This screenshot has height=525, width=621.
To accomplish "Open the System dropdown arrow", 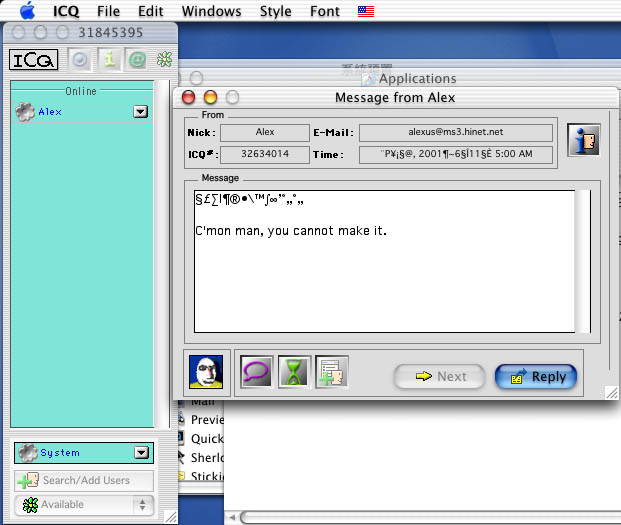I will coord(141,453).
